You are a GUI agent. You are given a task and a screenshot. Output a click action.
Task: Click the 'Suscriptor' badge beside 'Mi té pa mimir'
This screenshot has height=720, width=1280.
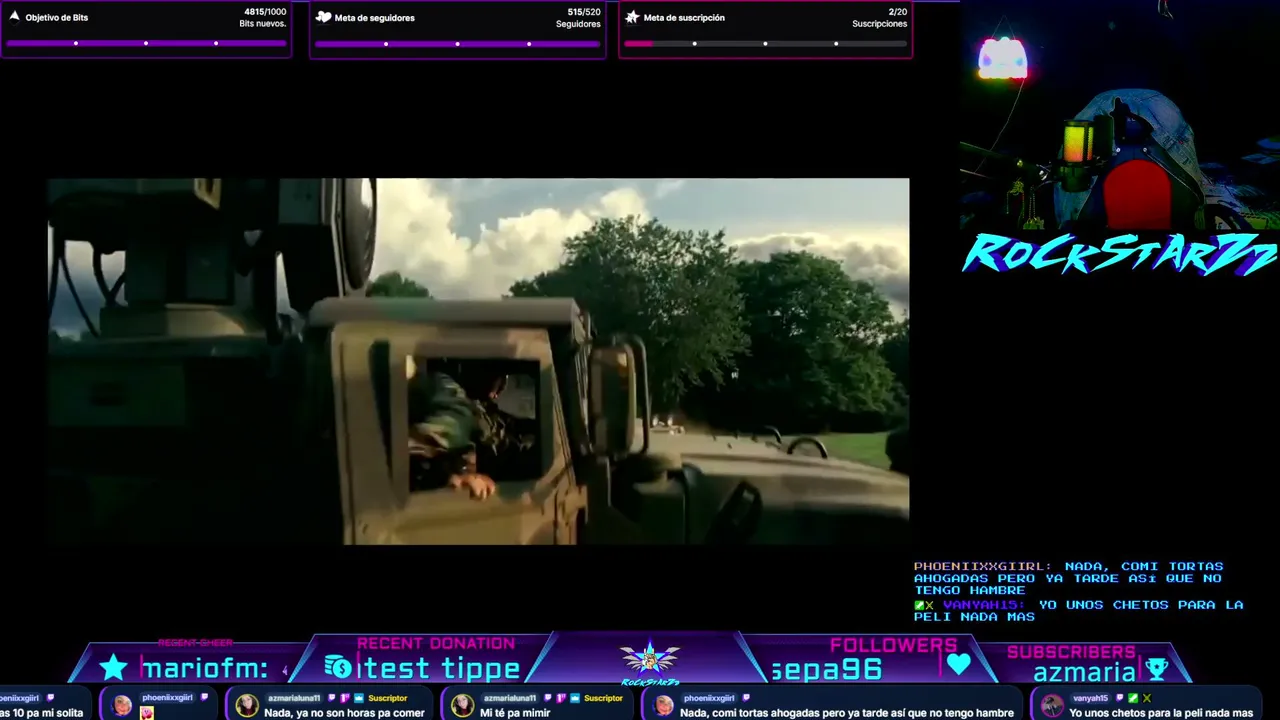point(603,698)
